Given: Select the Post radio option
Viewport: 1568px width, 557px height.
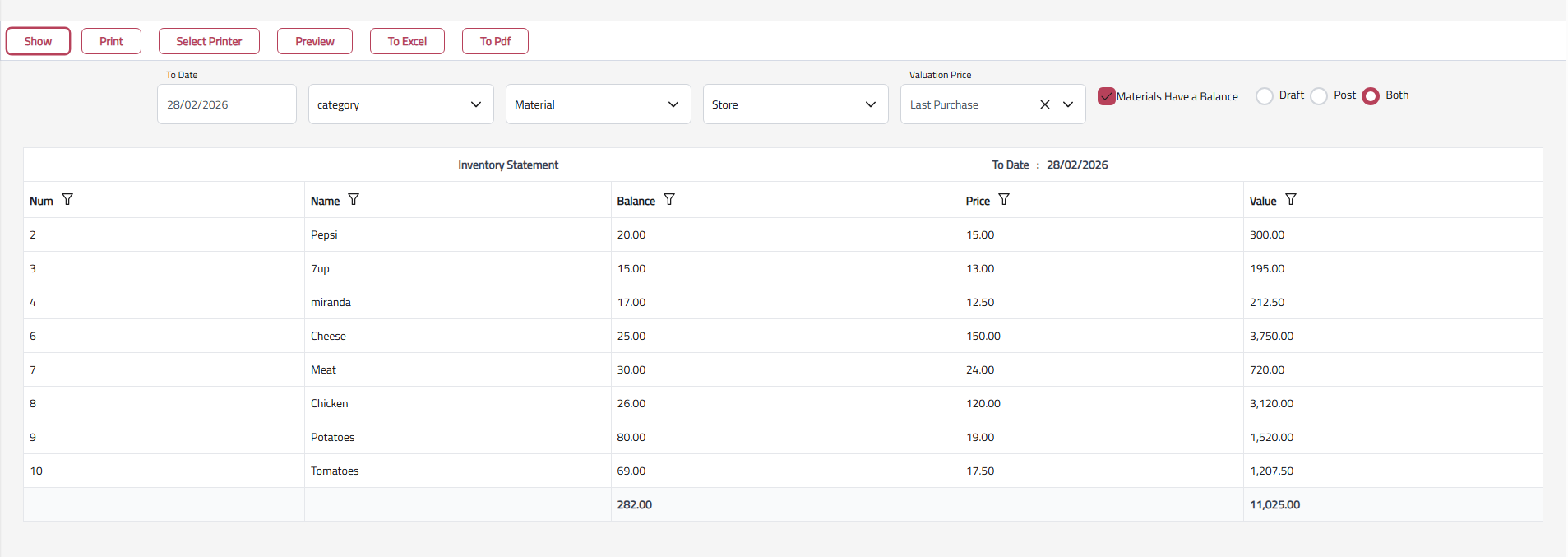Looking at the screenshot, I should [1319, 96].
